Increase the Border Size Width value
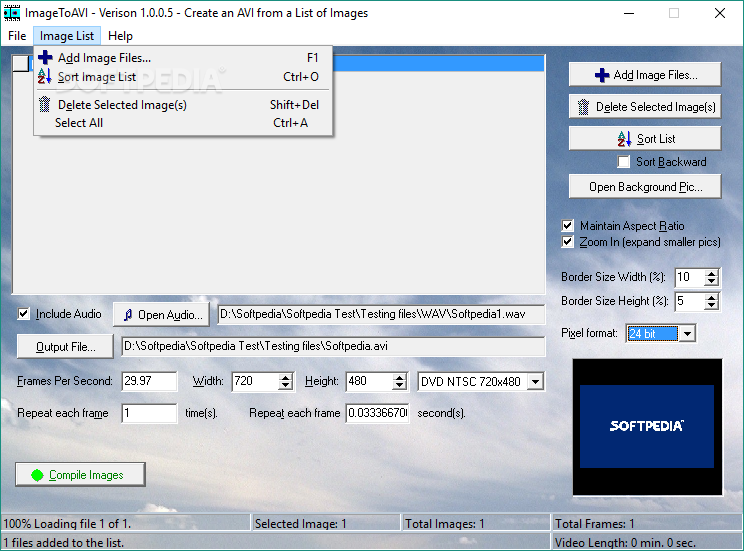This screenshot has height=551, width=744. coord(711,274)
